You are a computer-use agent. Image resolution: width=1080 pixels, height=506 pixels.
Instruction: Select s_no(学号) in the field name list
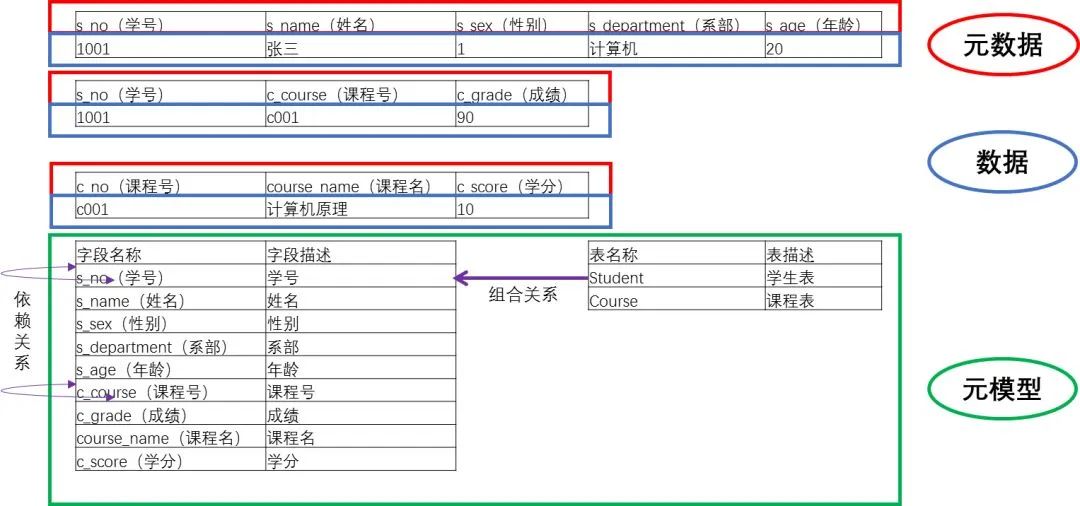coord(171,276)
